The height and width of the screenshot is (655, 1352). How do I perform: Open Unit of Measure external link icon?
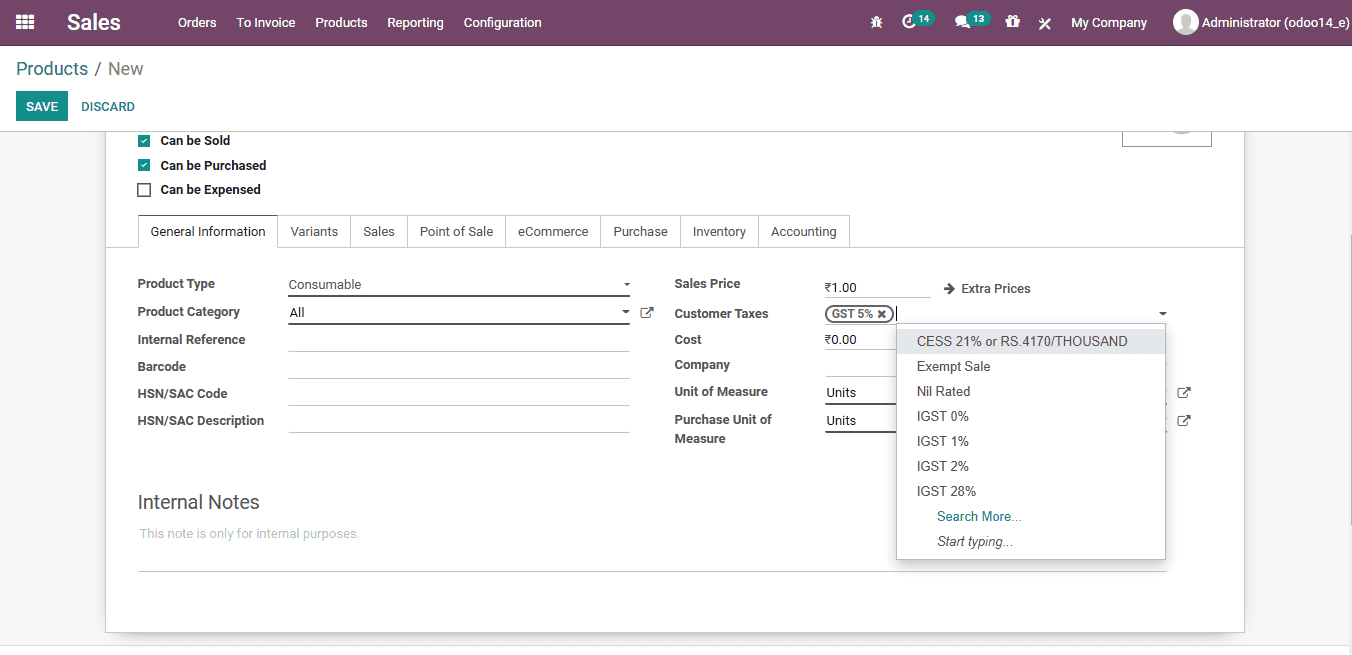click(x=1184, y=392)
